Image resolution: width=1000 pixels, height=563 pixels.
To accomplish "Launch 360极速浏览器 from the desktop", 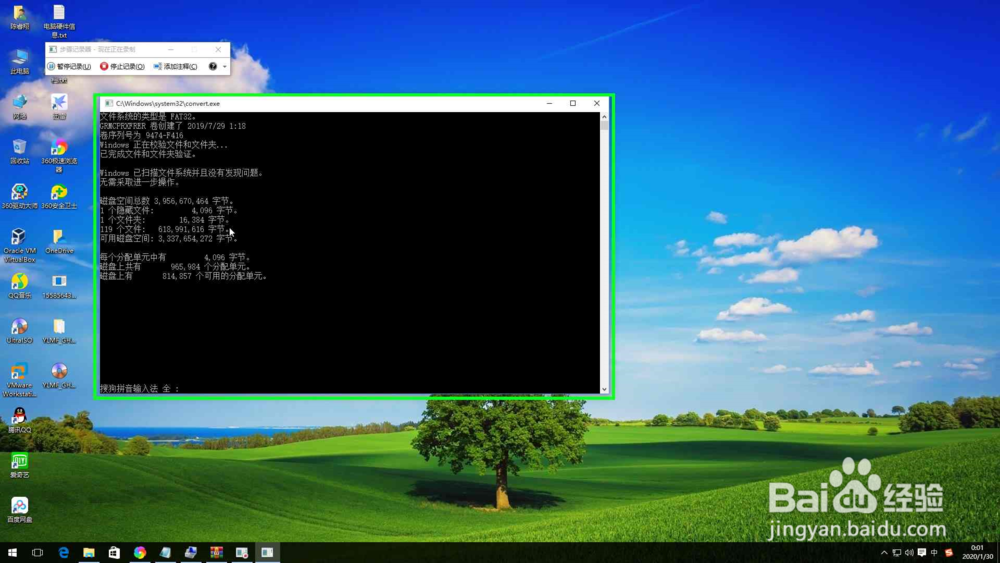I will pyautogui.click(x=59, y=156).
